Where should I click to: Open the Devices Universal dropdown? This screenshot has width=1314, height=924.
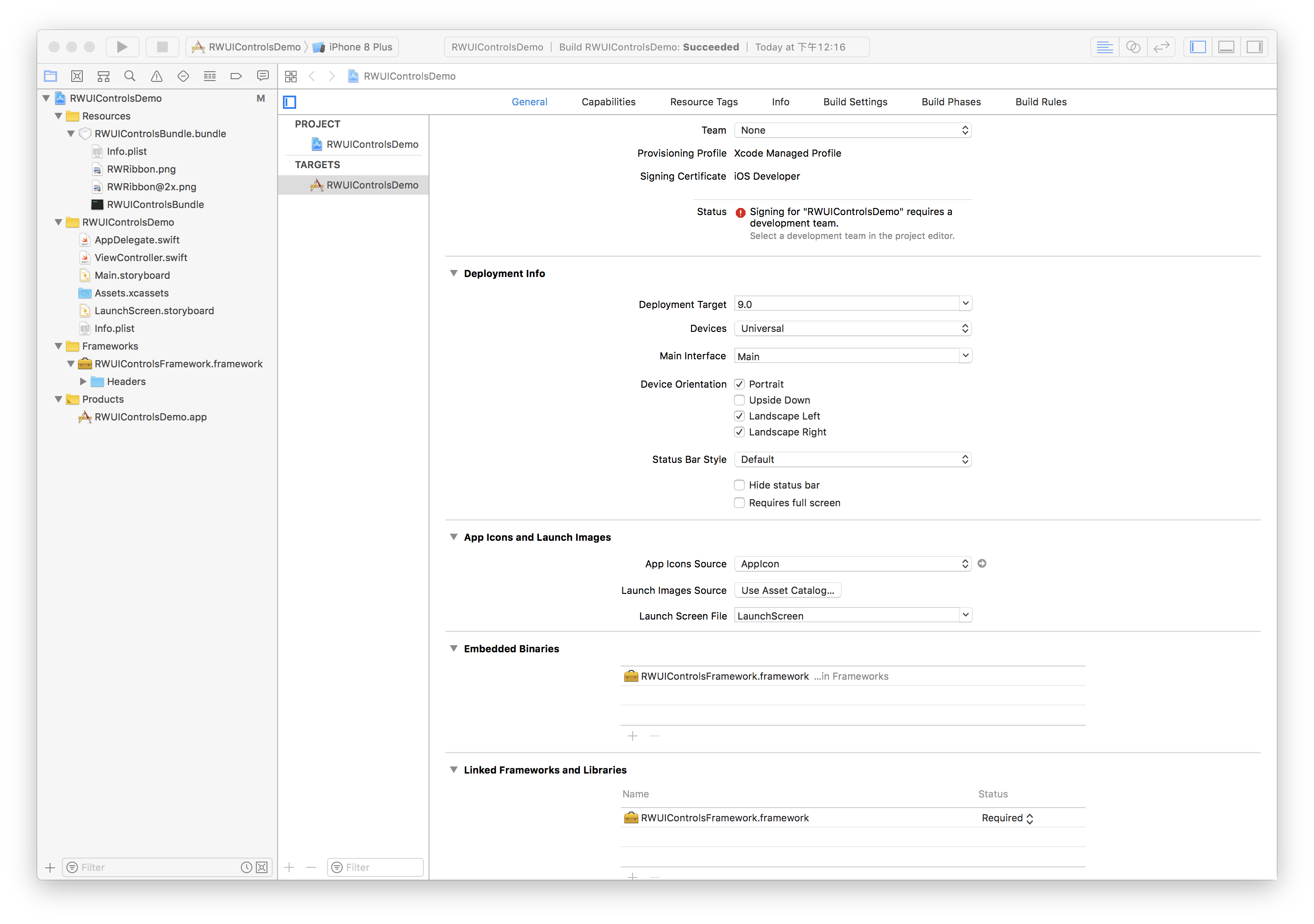[852, 328]
